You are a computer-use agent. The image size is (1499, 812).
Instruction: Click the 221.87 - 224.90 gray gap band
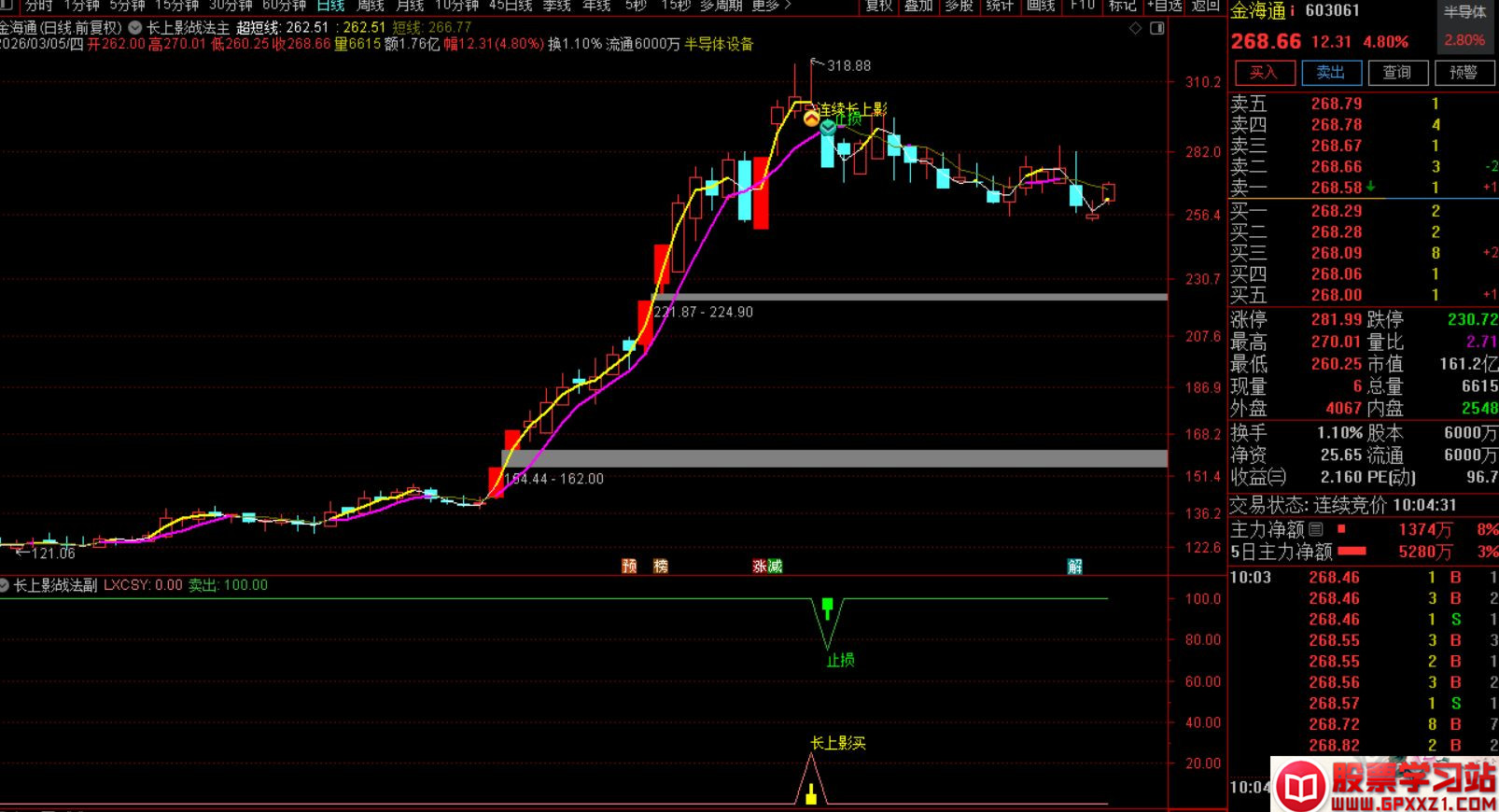(909, 297)
